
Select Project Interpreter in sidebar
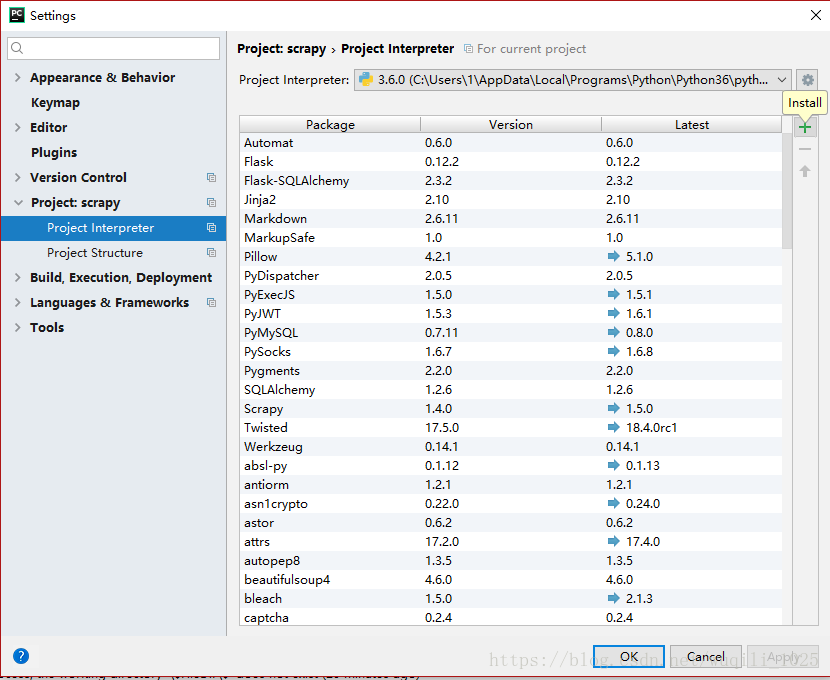click(x=113, y=228)
